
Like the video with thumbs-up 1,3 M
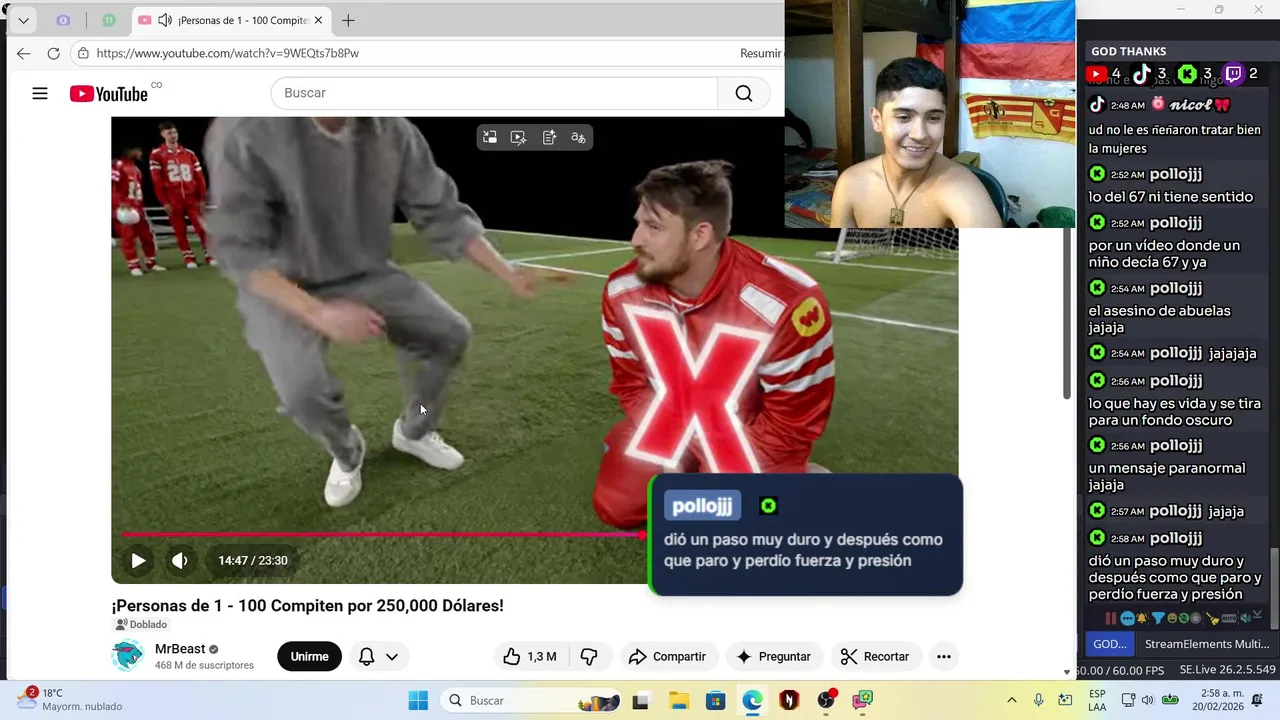530,656
